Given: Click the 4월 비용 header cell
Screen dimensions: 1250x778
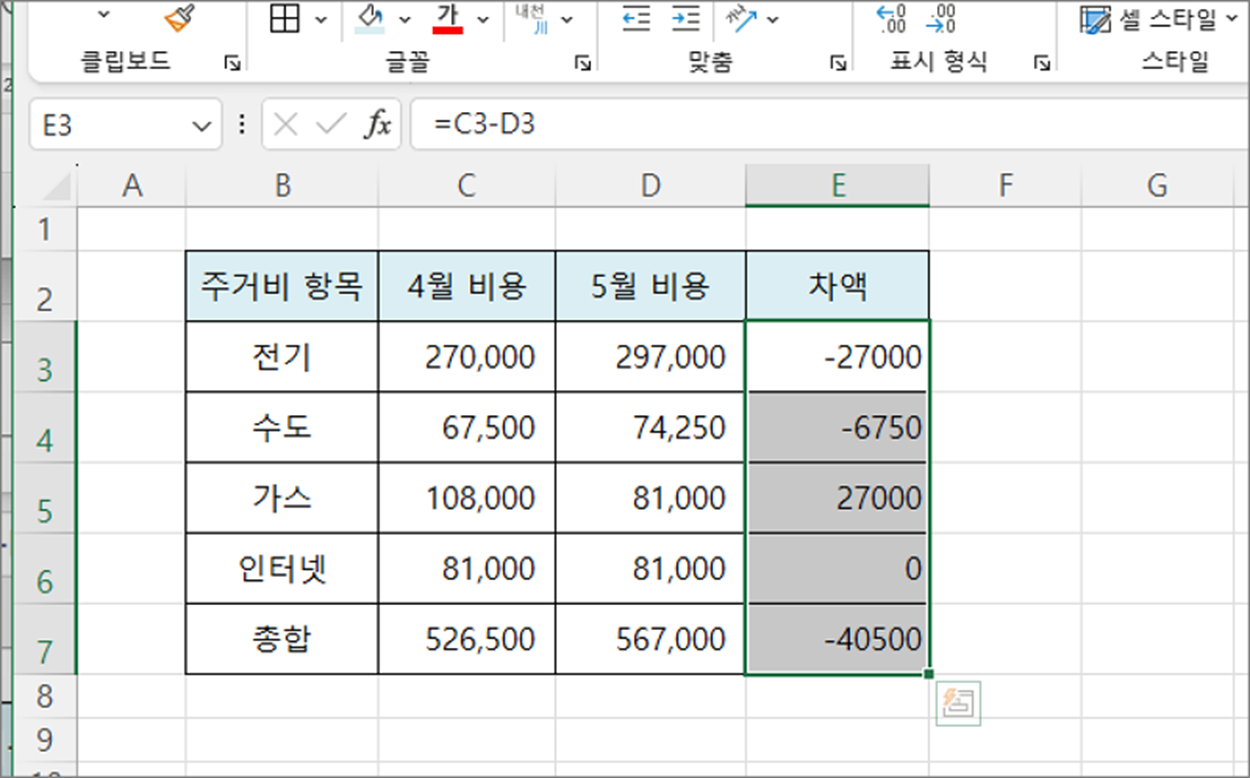Looking at the screenshot, I should (467, 287).
